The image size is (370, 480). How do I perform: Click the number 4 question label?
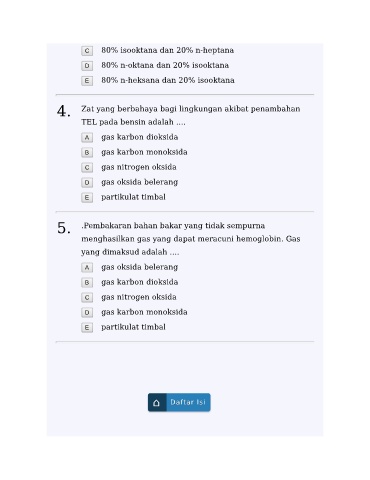click(63, 111)
